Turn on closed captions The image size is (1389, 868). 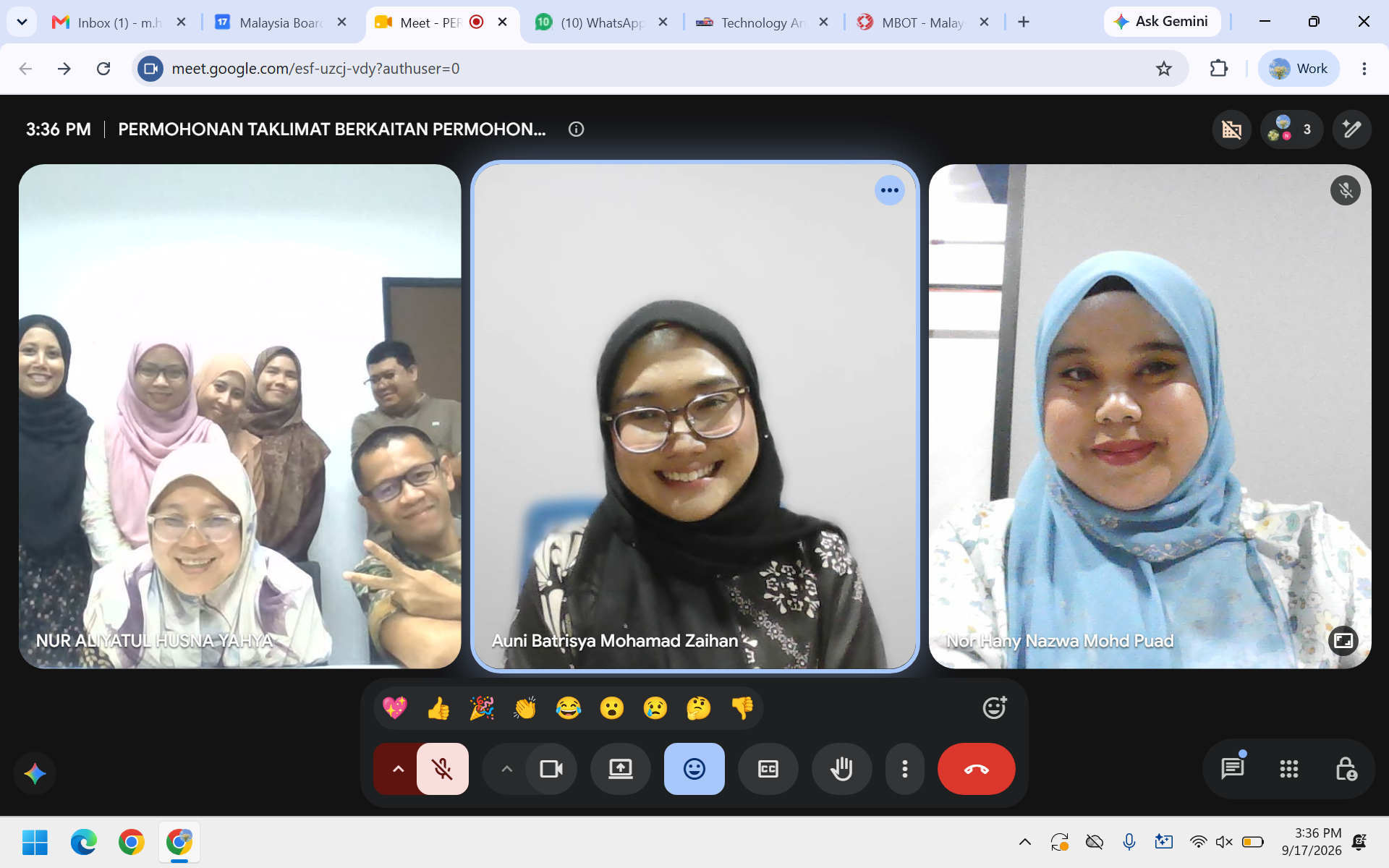[768, 769]
